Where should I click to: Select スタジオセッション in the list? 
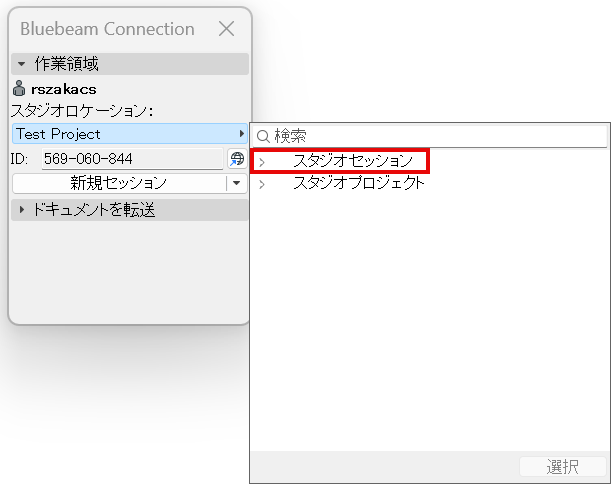[353, 161]
